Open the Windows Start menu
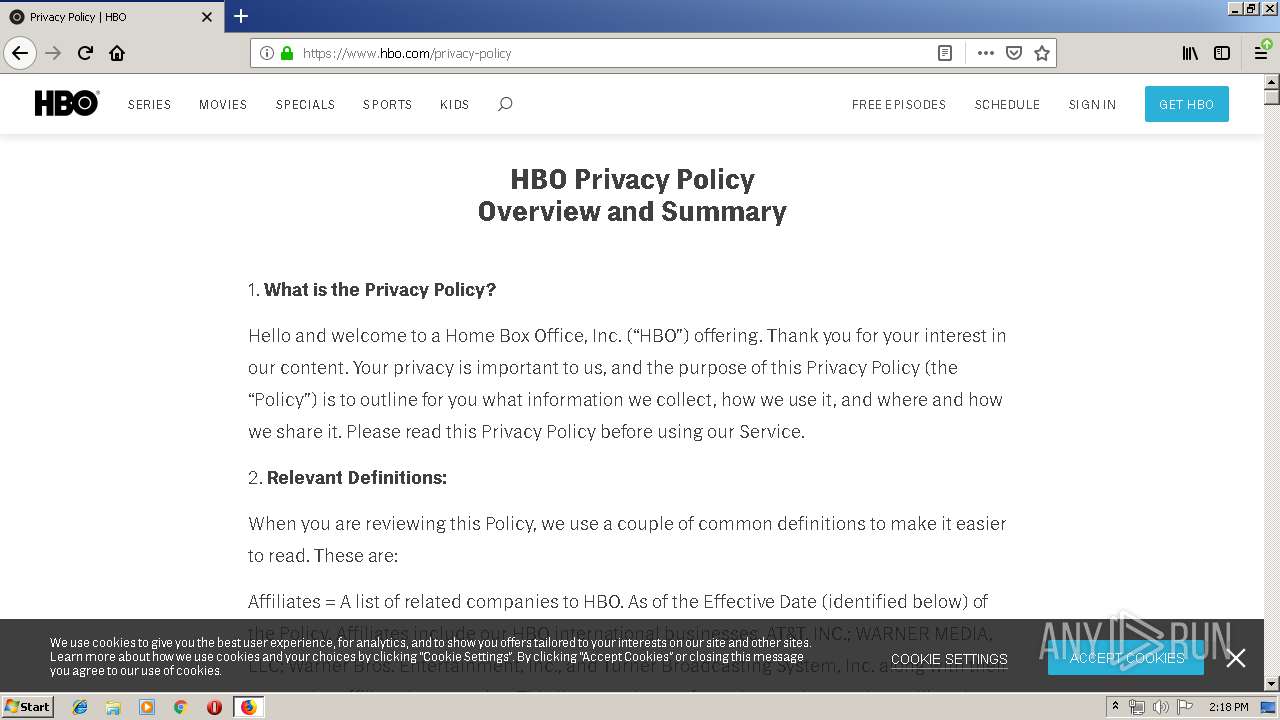Screen dimensions: 1280x720 28,706
